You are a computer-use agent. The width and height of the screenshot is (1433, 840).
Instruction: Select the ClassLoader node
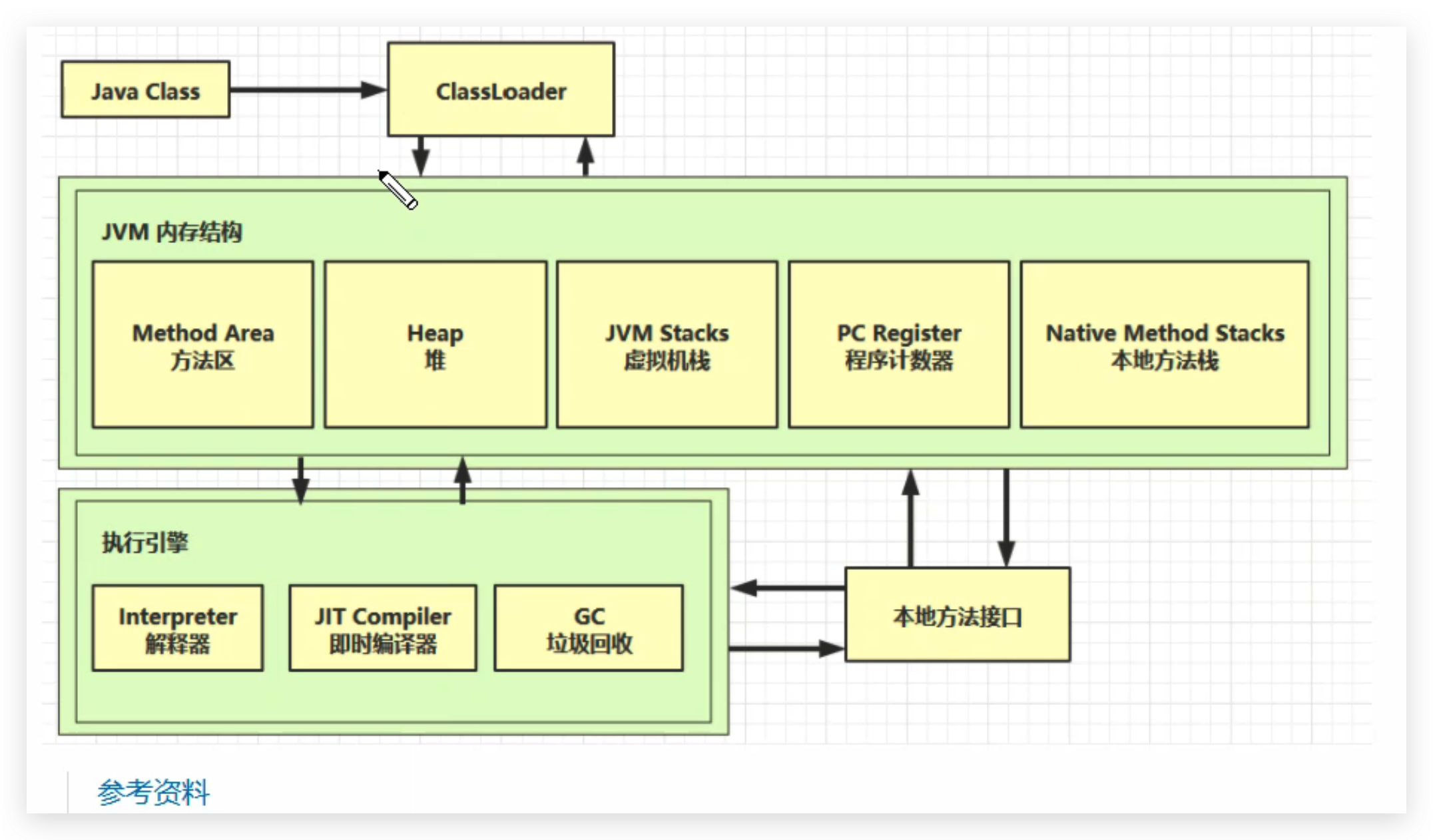(x=500, y=91)
